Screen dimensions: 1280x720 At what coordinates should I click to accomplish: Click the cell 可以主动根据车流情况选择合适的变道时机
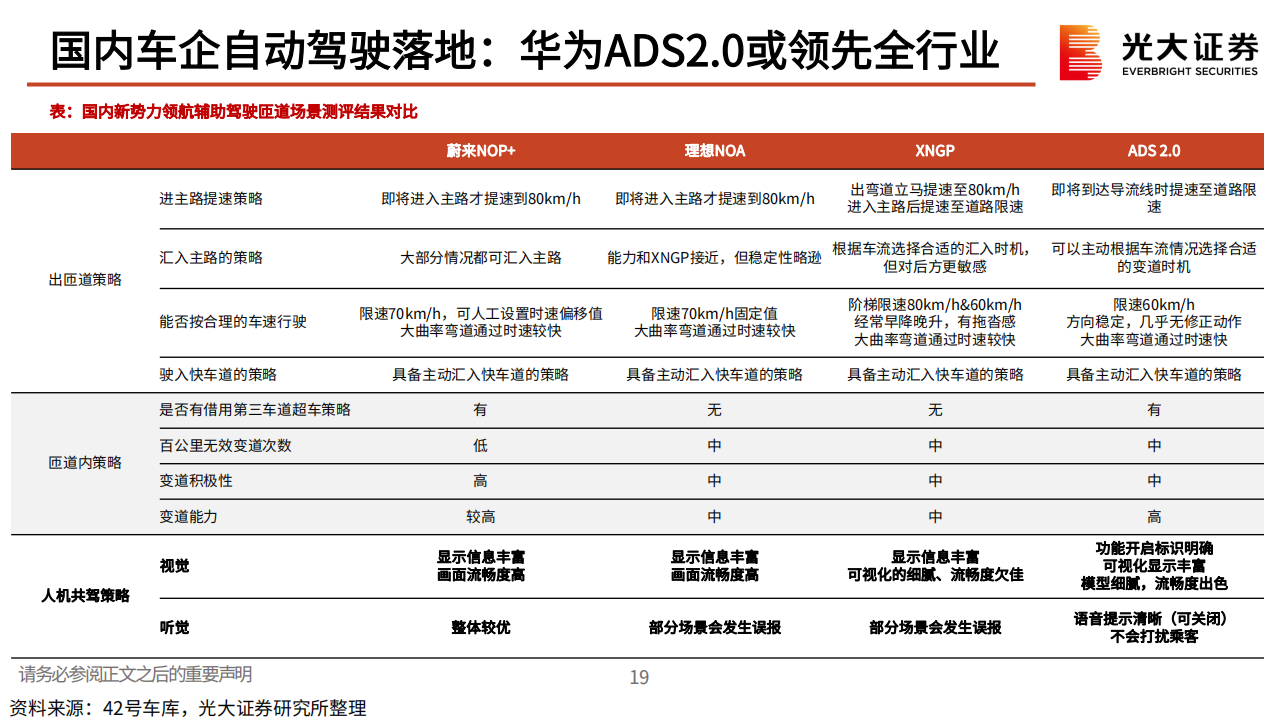(x=1154, y=258)
